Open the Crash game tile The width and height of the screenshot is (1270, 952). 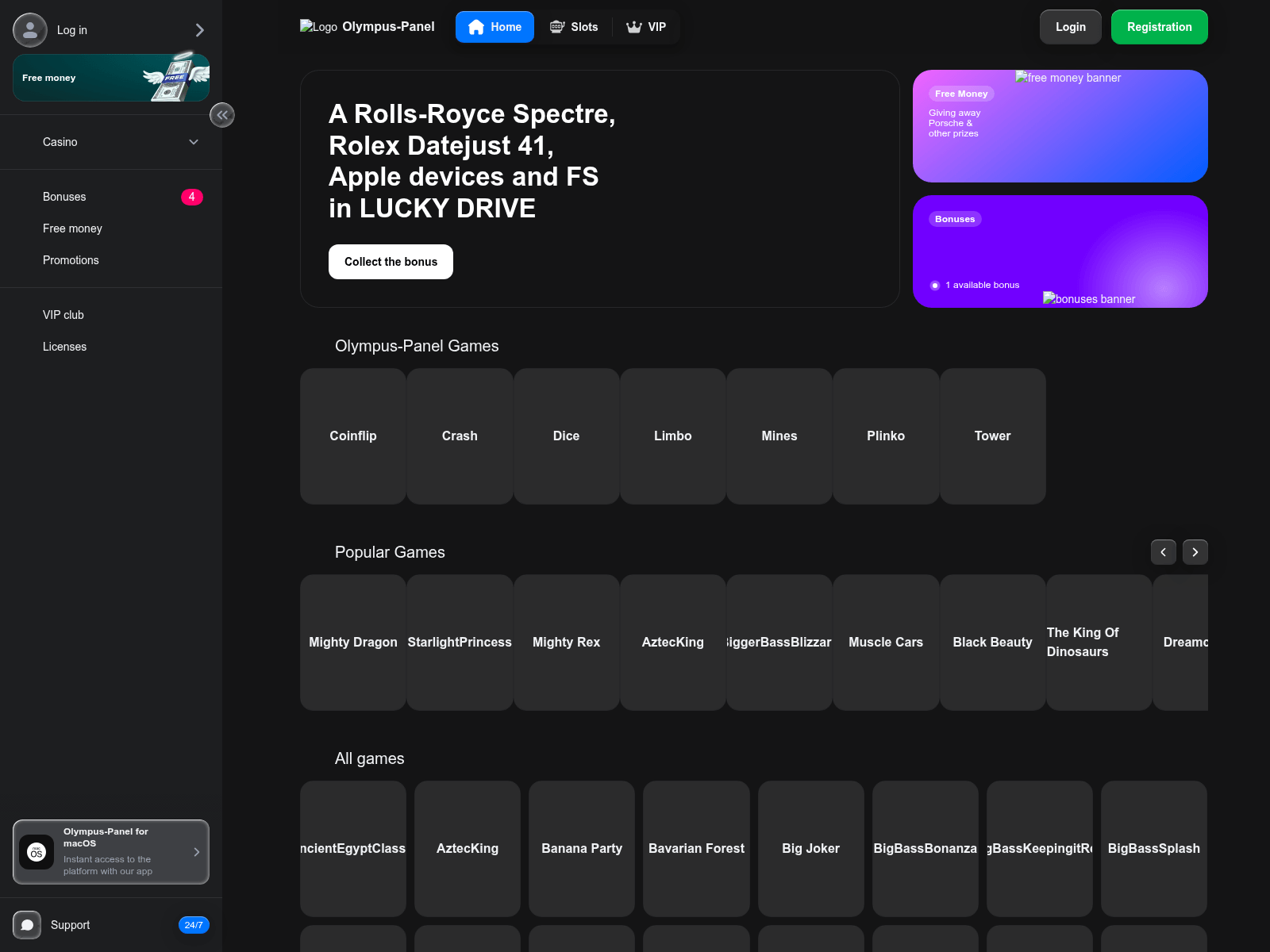click(x=460, y=436)
